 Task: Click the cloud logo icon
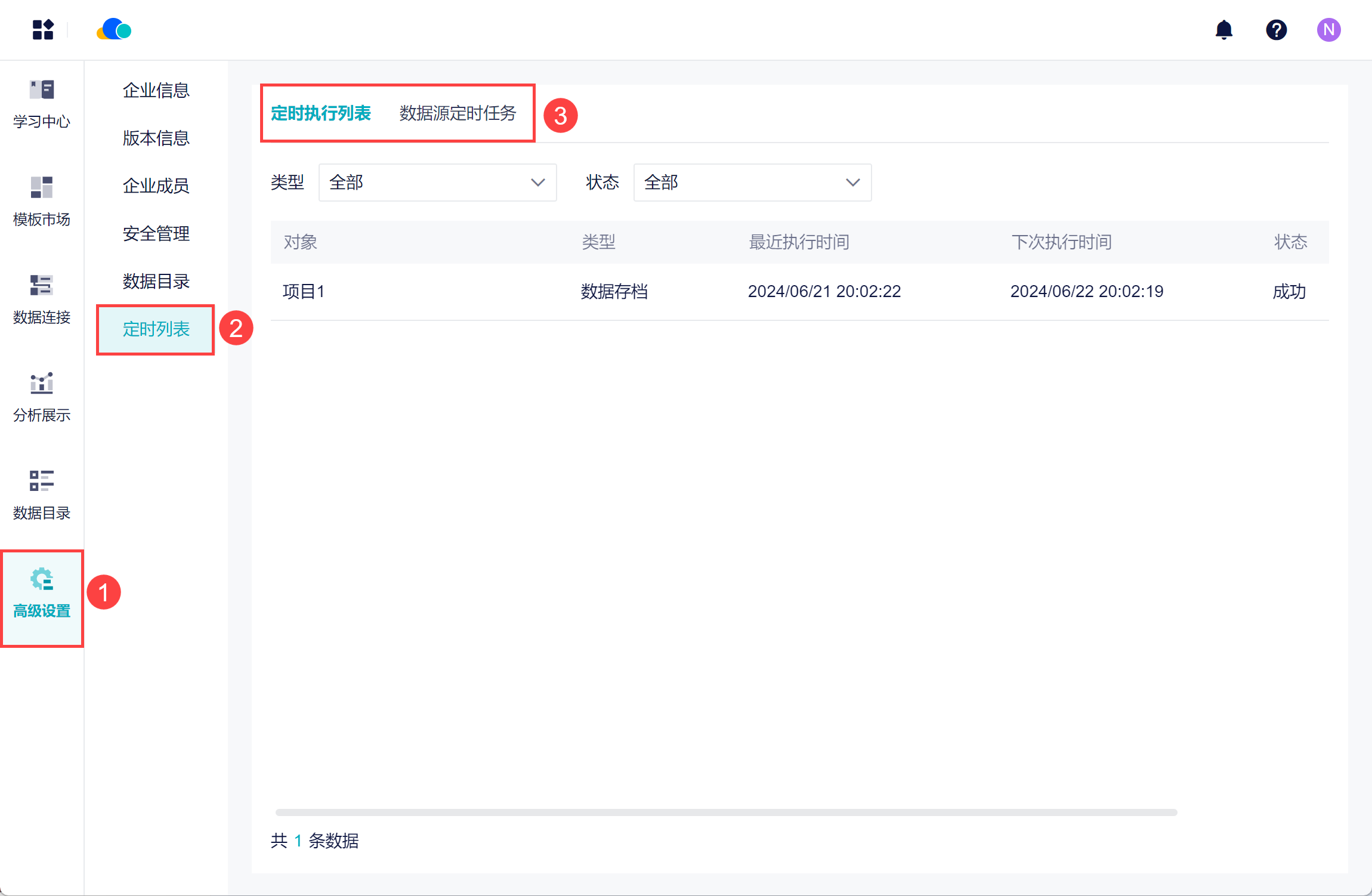(x=114, y=30)
